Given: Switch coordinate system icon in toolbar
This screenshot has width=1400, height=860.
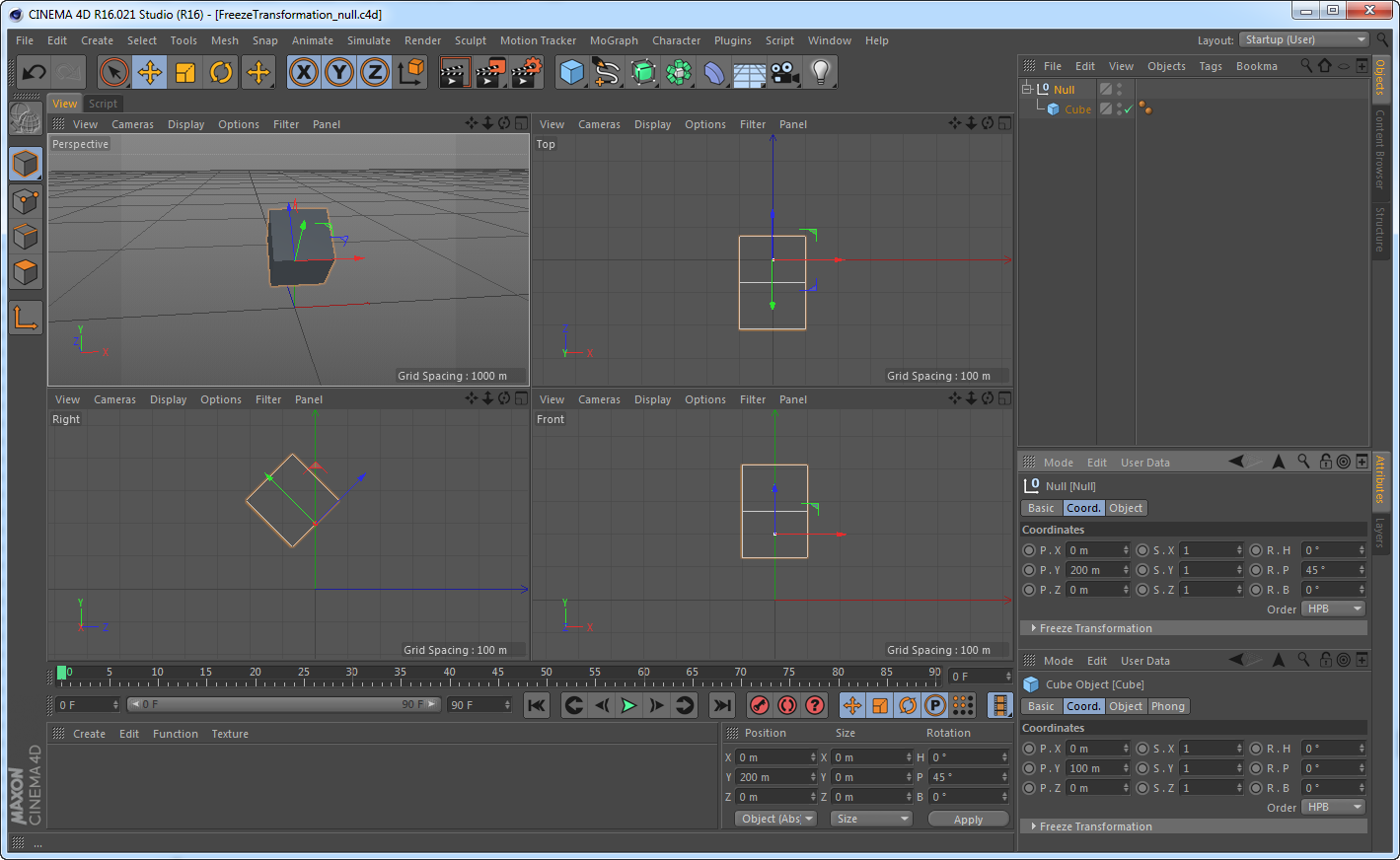Looking at the screenshot, I should [x=410, y=72].
